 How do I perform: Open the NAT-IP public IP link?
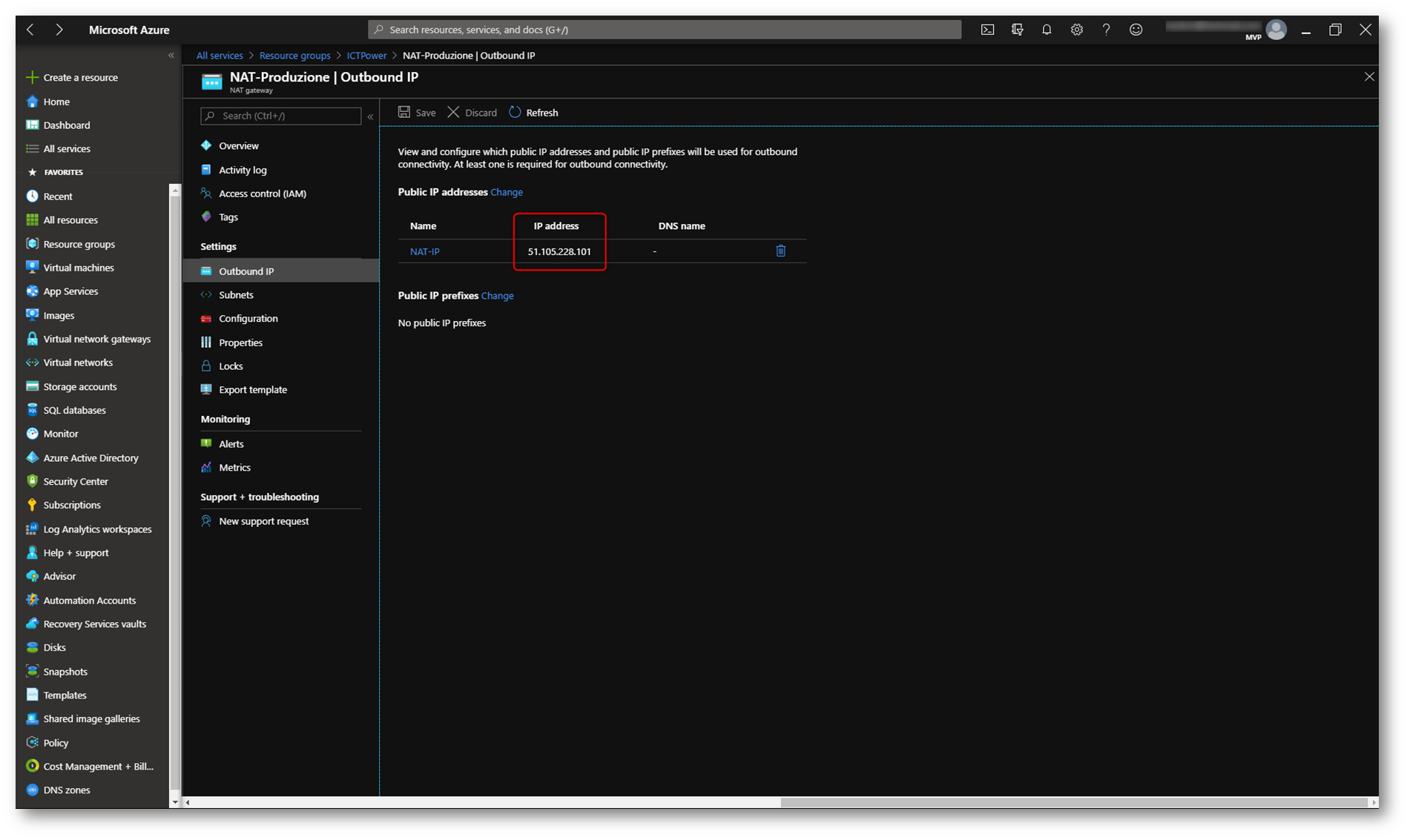(x=424, y=251)
